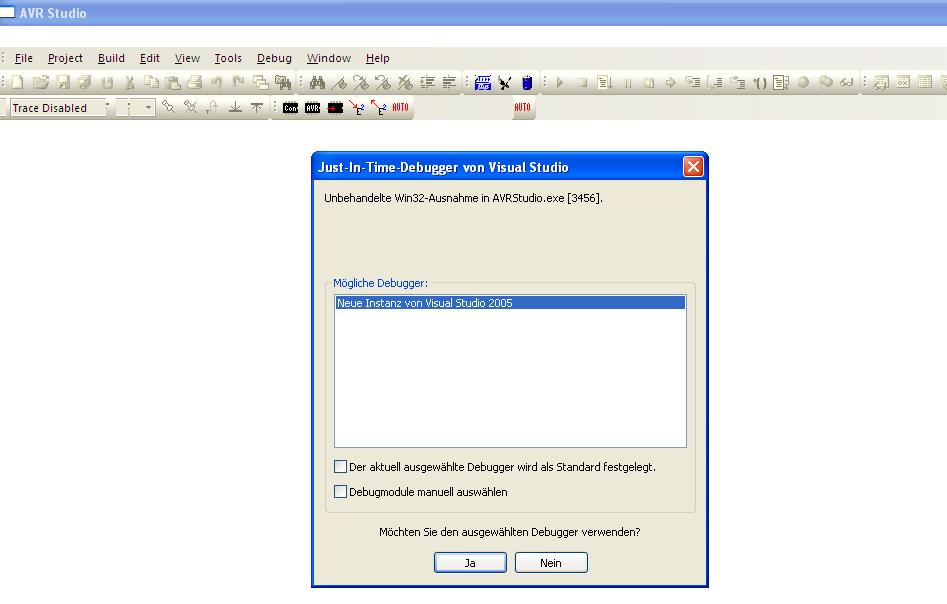Open the Debug menu
This screenshot has height=604, width=947.
[x=274, y=58]
